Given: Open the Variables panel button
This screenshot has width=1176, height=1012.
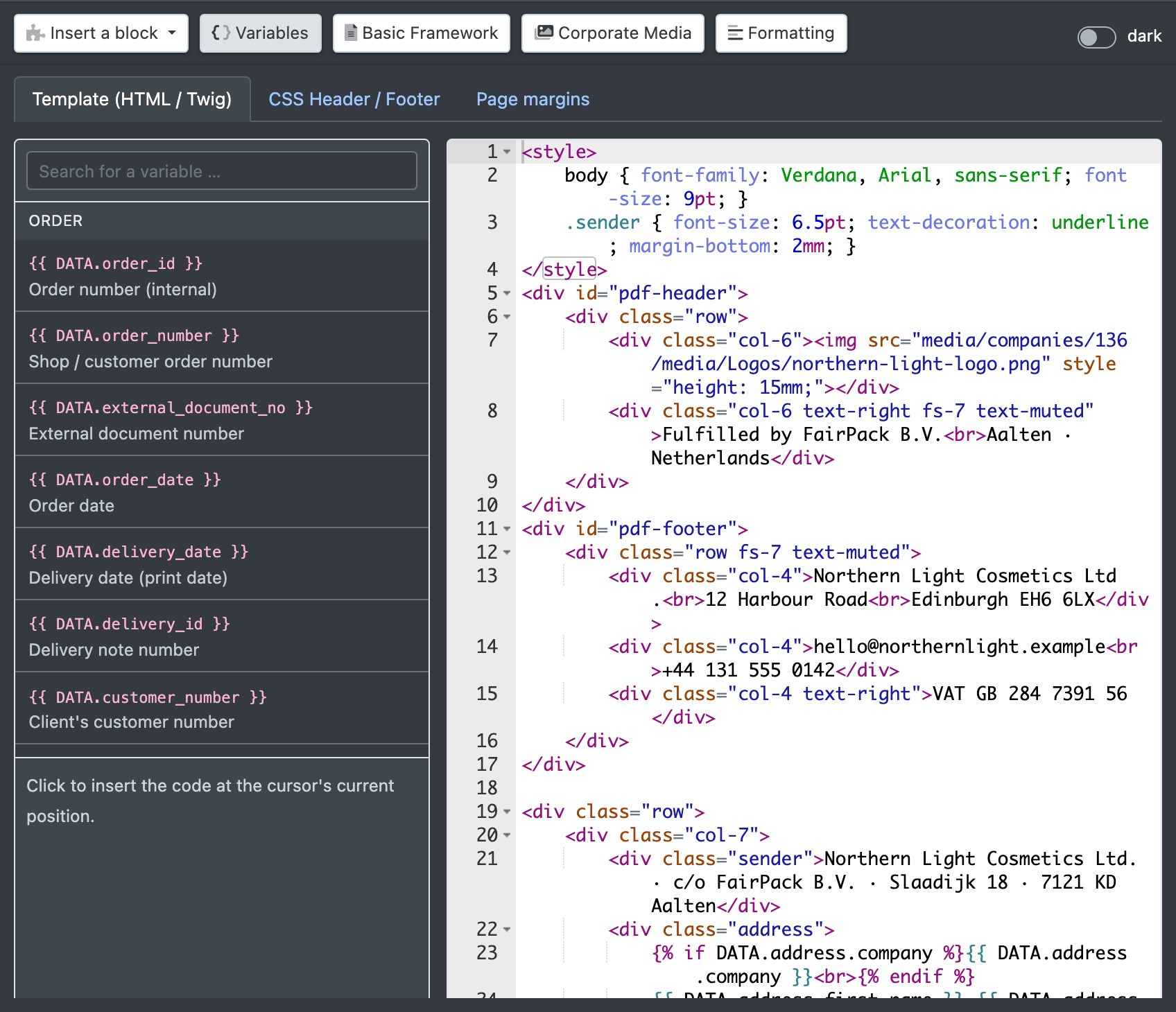Looking at the screenshot, I should (x=261, y=33).
